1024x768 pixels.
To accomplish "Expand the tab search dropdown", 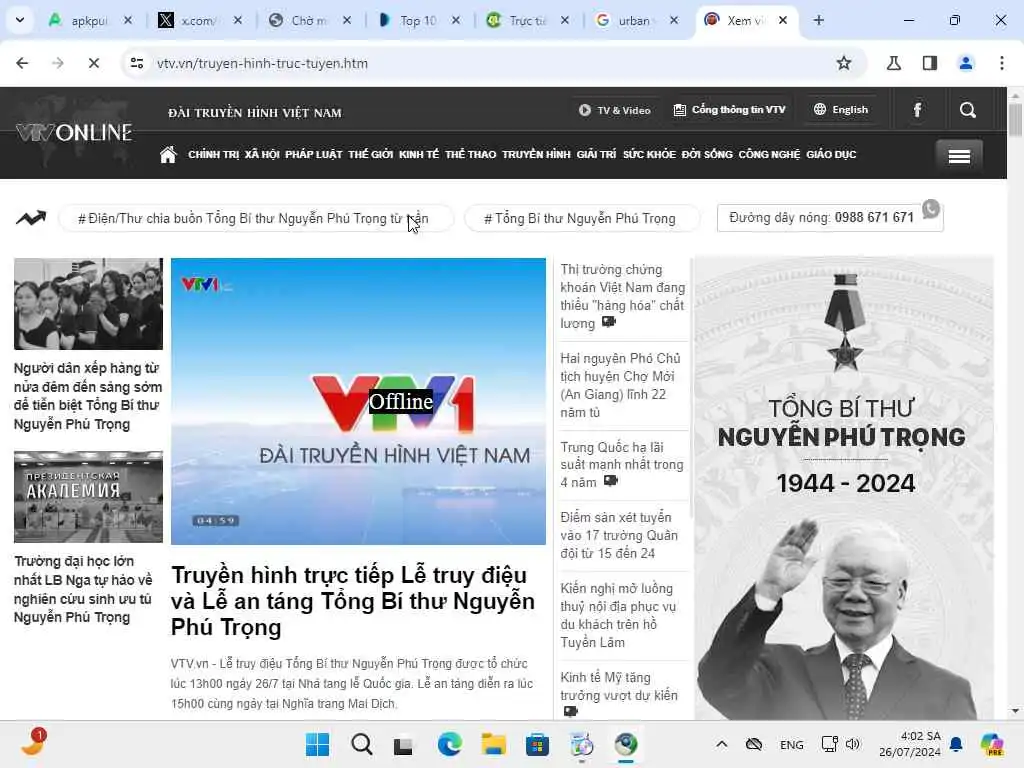I will coord(20,20).
